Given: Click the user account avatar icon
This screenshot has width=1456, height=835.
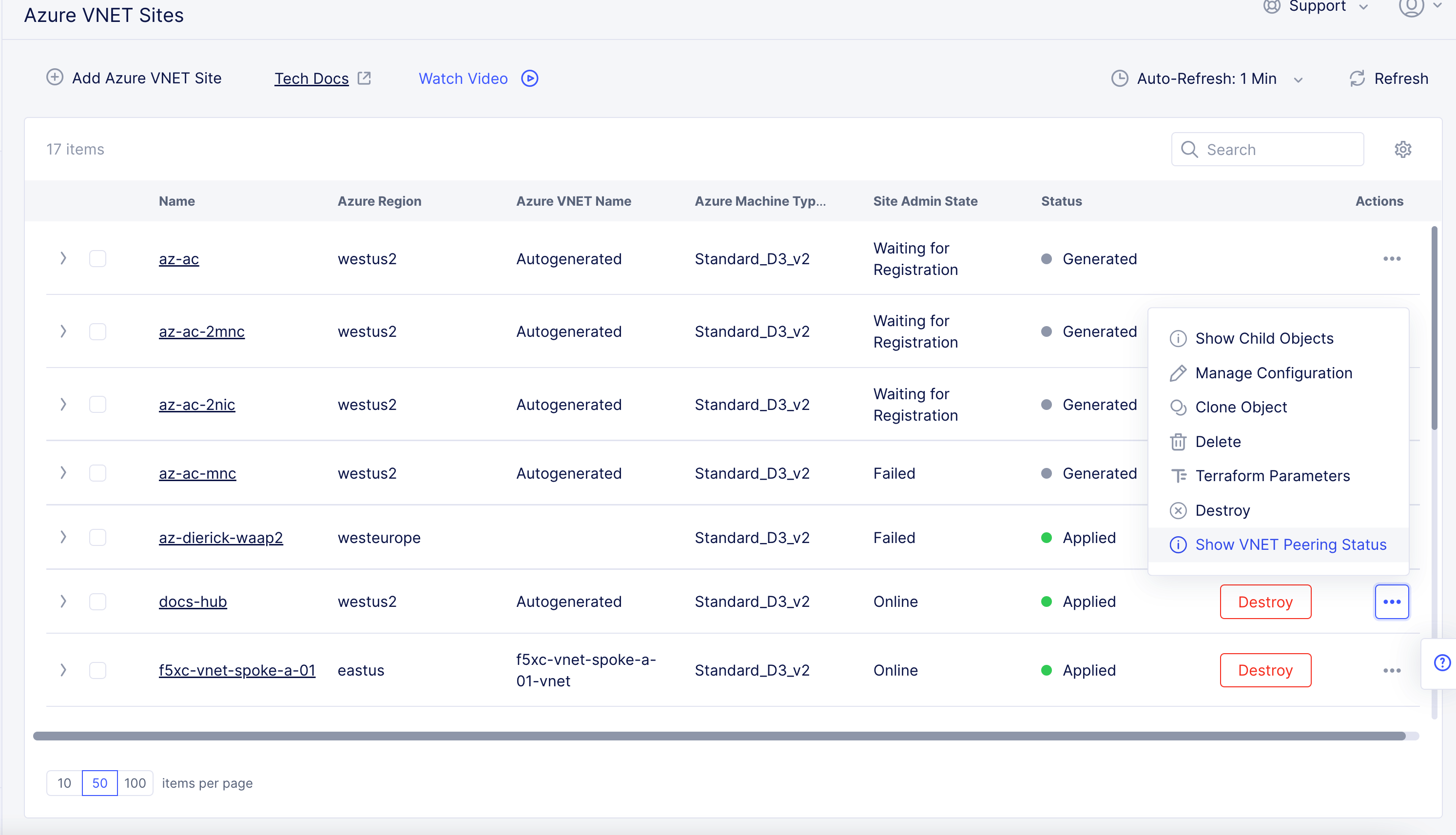Looking at the screenshot, I should click(1411, 7).
